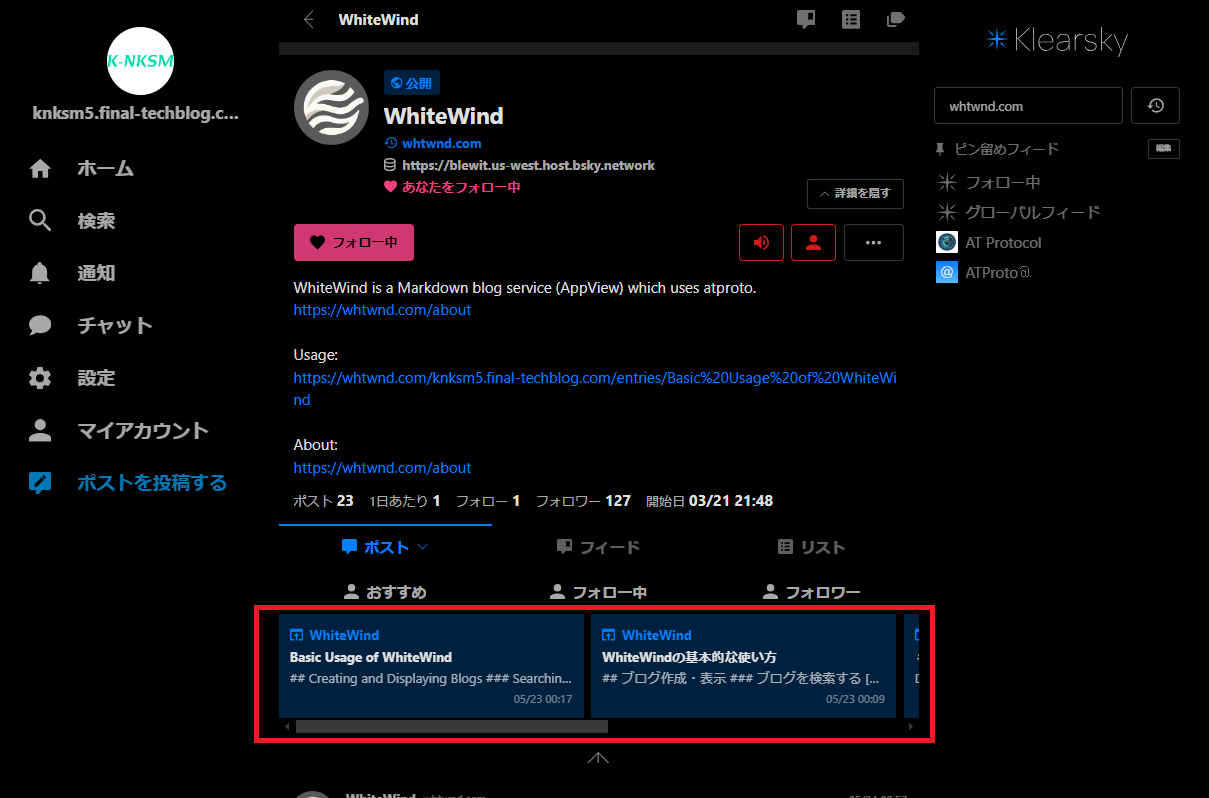The width and height of the screenshot is (1209, 798).
Task: Open the Basic Usage of WhiteWind blog card
Action: tap(431, 665)
